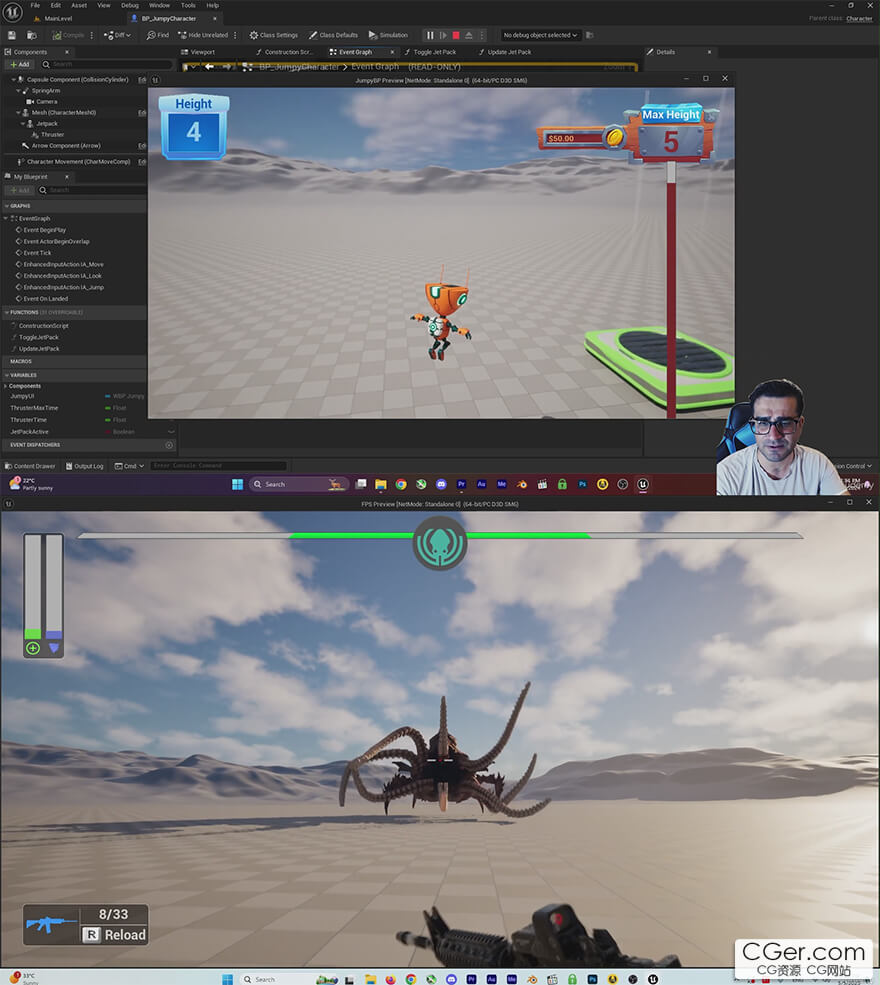
Task: Switch to the MainLevel tab
Action: tap(54, 19)
